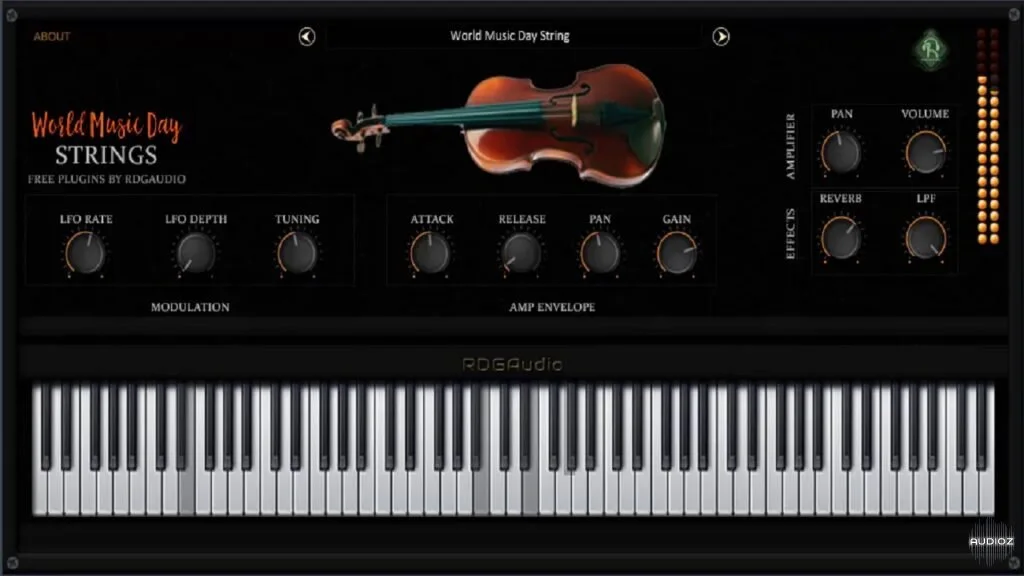Click the LFO DEPTH knob

pyautogui.click(x=196, y=253)
